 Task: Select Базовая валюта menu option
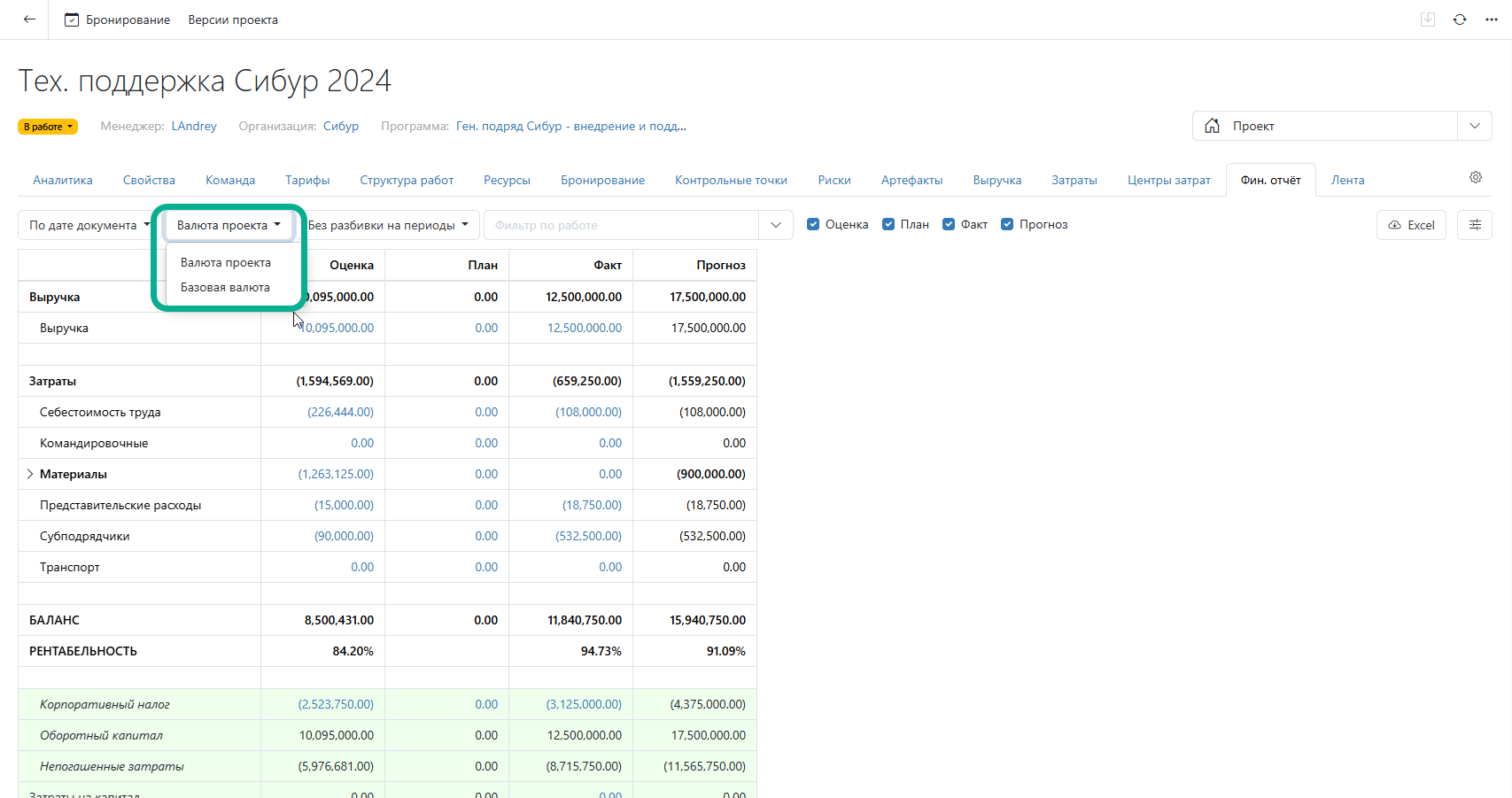(225, 287)
